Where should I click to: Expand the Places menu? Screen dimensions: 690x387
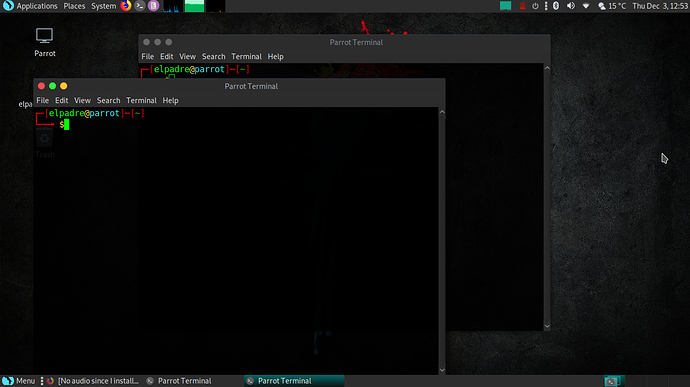74,6
